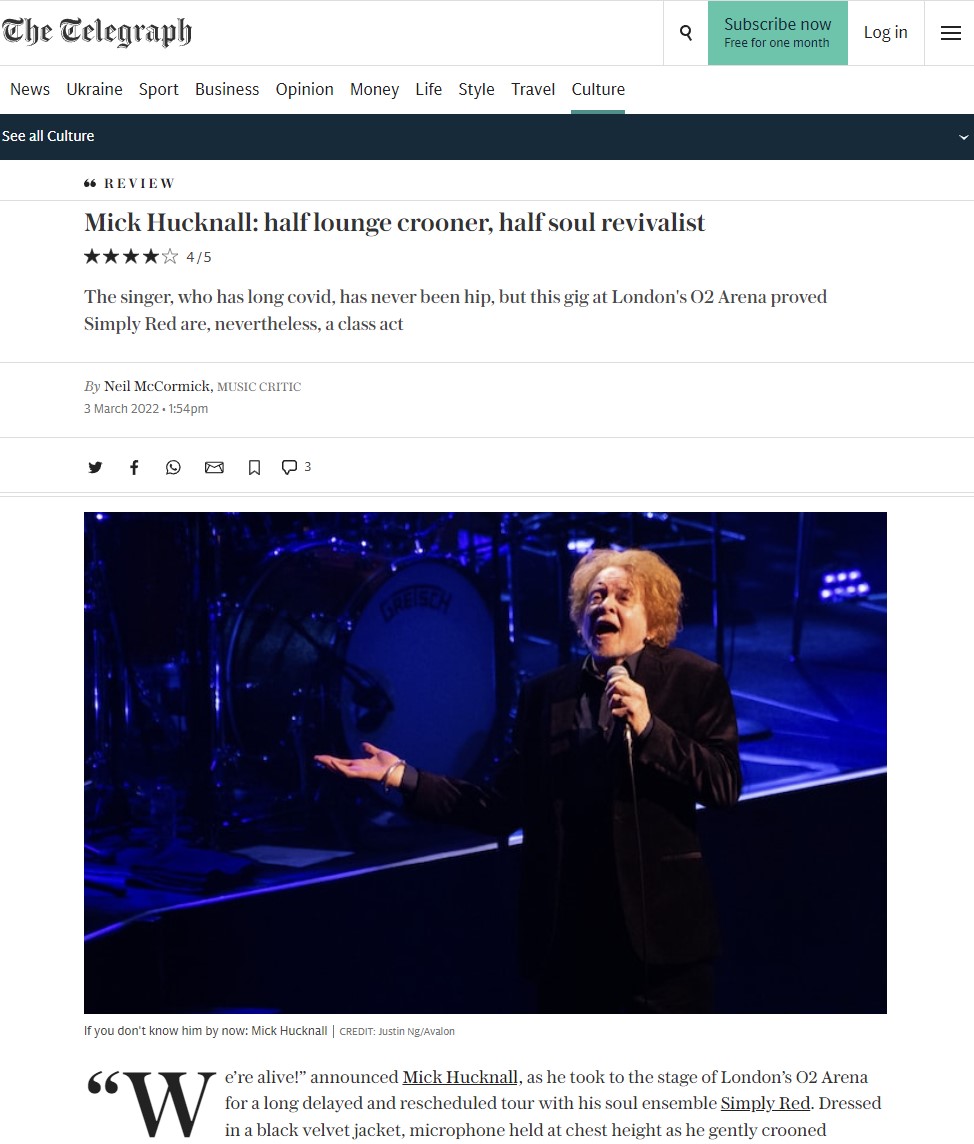The height and width of the screenshot is (1144, 974).
Task: Share article on Facebook
Action: 134,467
